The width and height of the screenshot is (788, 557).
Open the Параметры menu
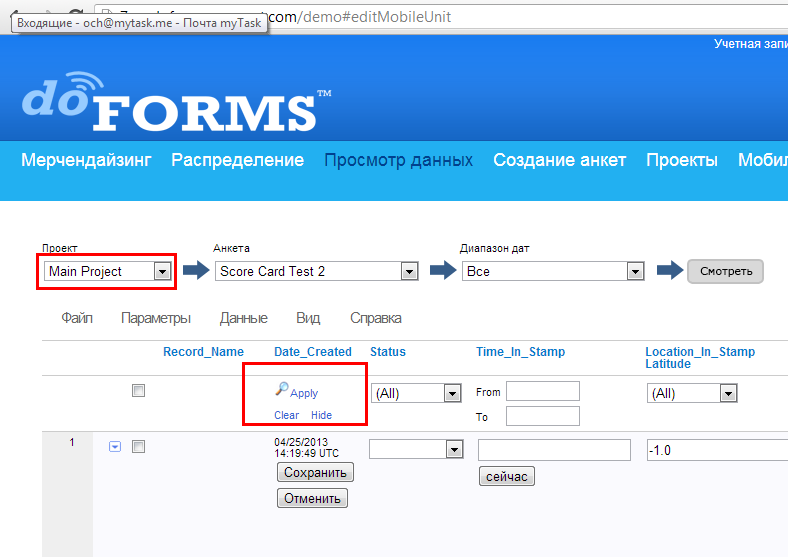(155, 318)
